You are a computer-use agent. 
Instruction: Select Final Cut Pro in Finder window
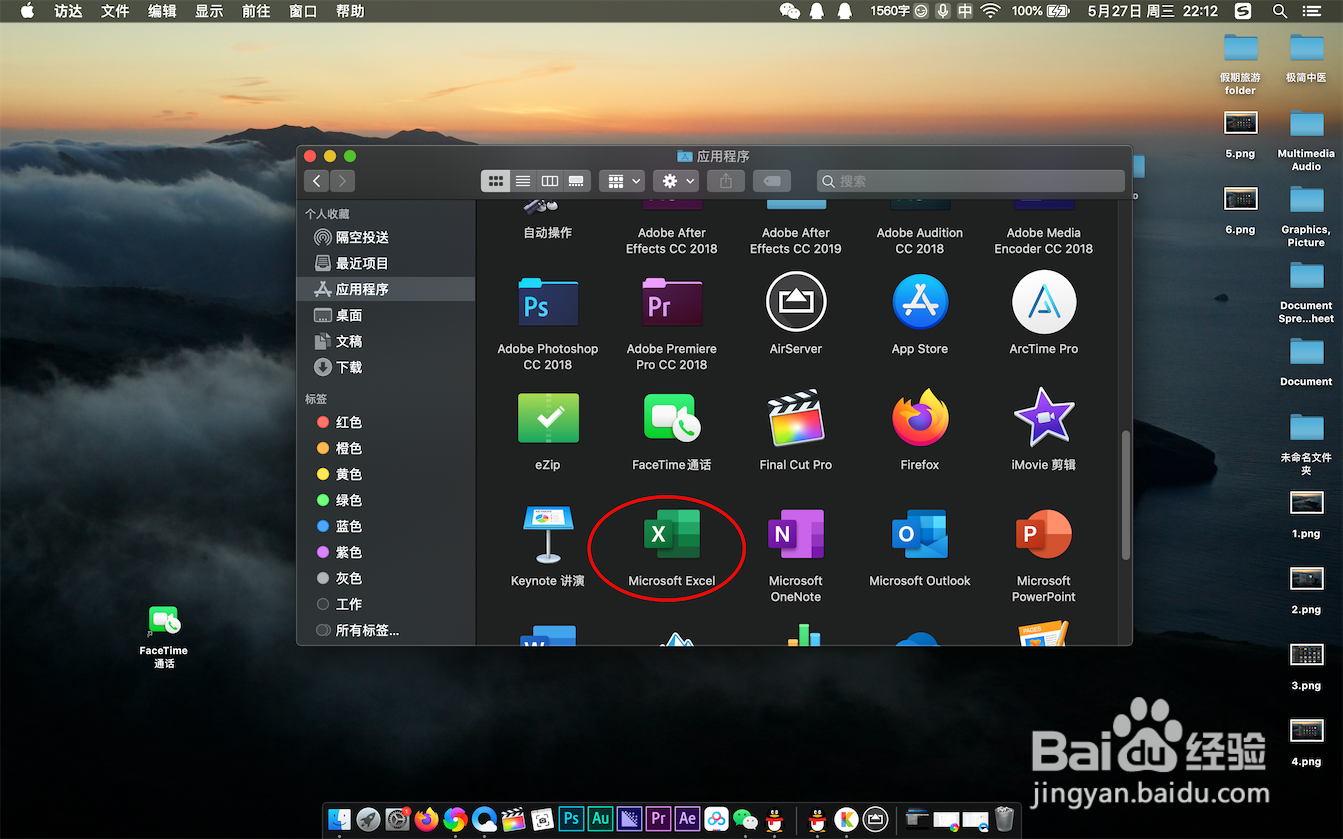796,418
